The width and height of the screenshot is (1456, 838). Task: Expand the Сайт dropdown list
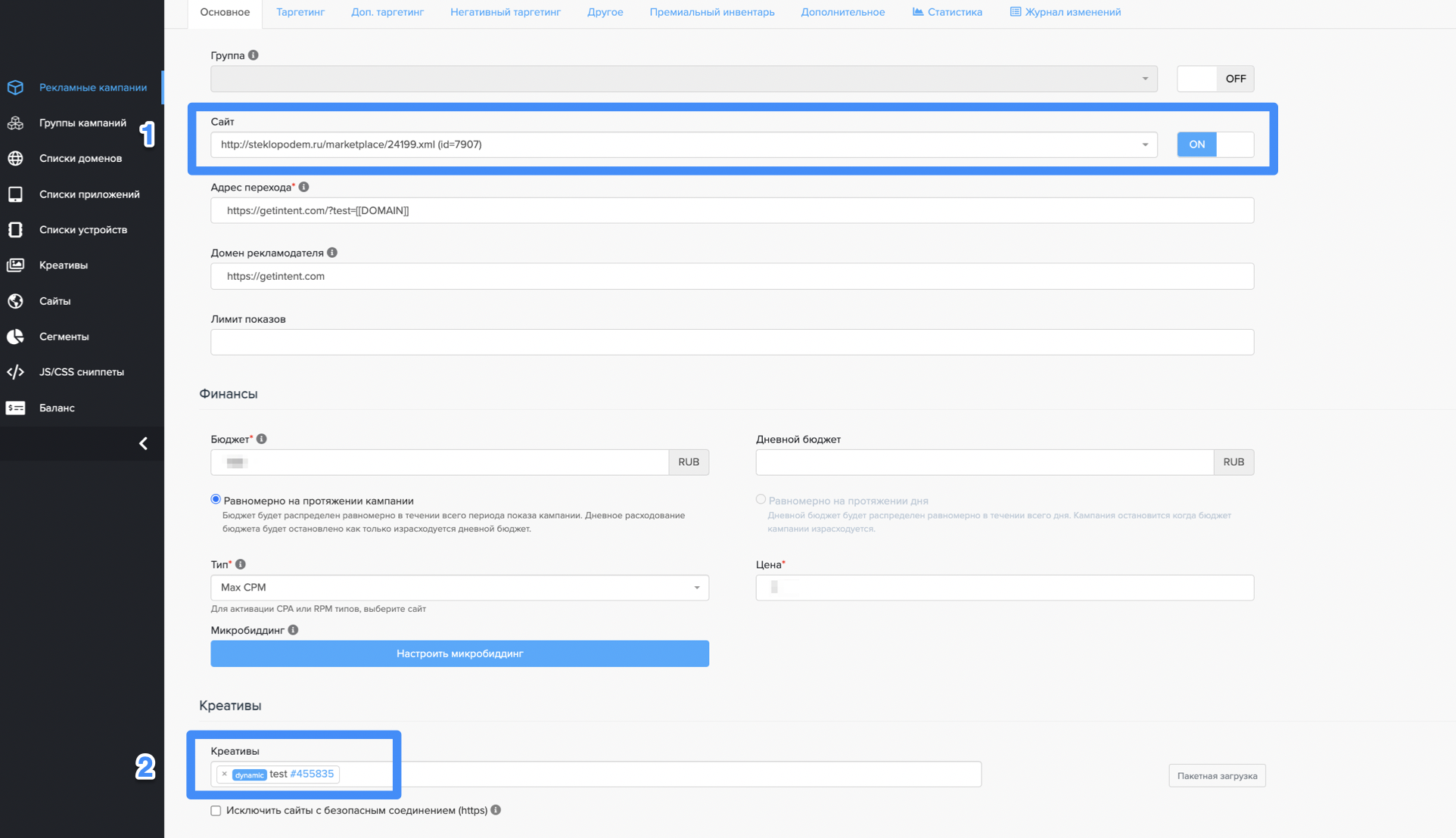click(1144, 144)
